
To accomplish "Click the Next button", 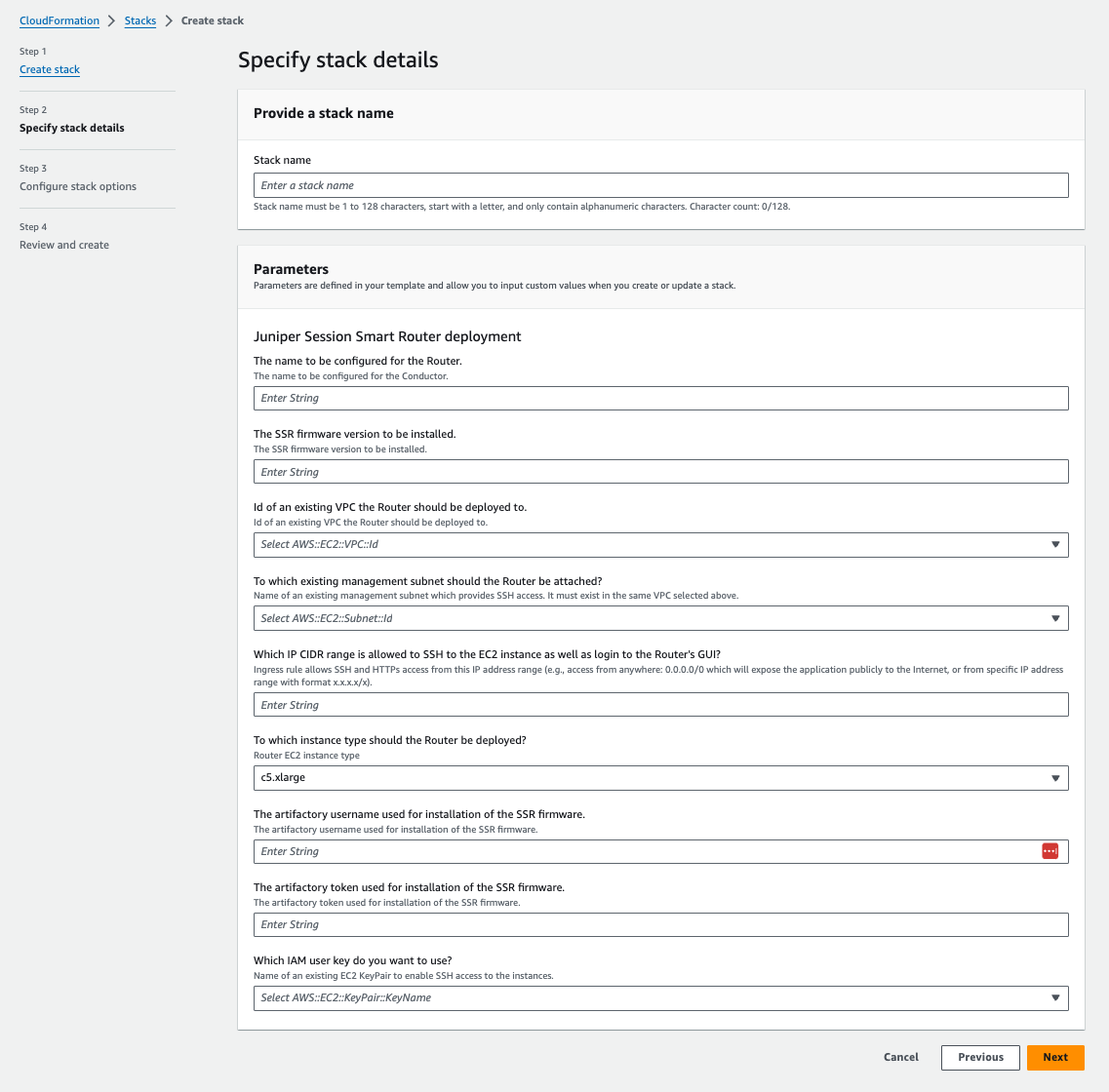I will (1055, 1057).
